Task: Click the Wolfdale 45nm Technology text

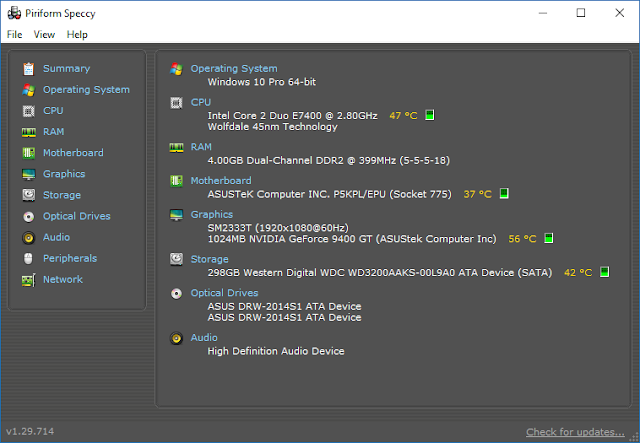Action: point(272,127)
